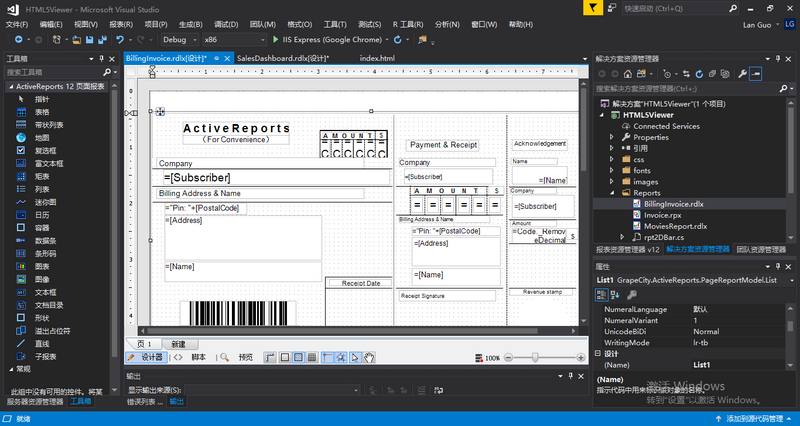This screenshot has height=426, width=800.
Task: Choose the 日历 calendar control
Action: (x=42, y=215)
